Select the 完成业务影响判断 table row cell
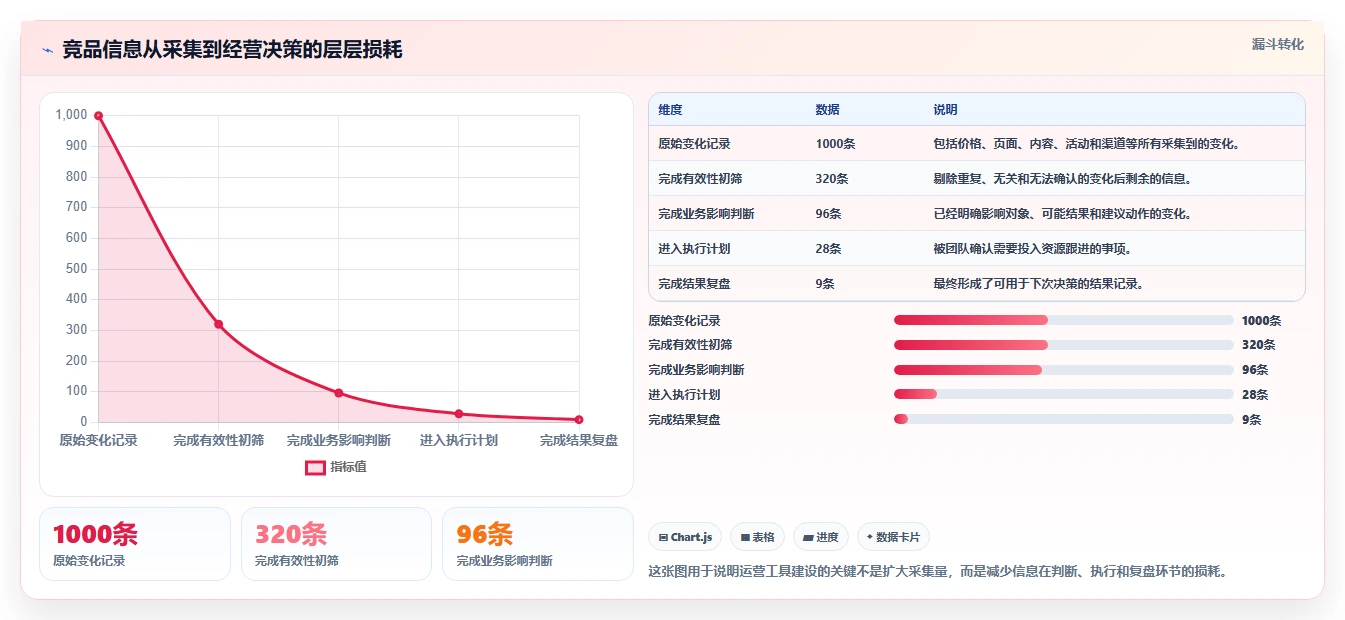1345x620 pixels. pos(706,214)
